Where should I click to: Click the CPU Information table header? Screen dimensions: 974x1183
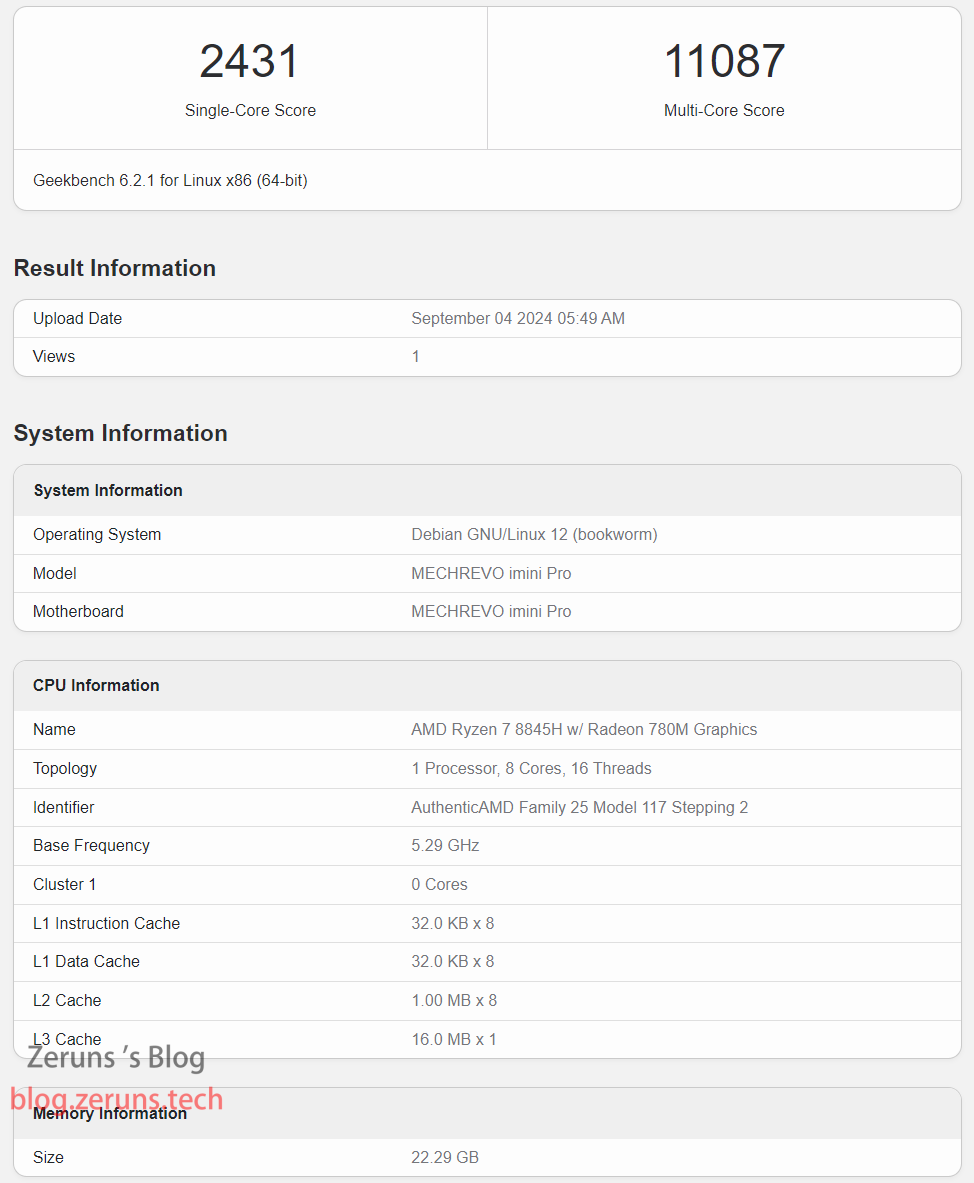point(96,685)
